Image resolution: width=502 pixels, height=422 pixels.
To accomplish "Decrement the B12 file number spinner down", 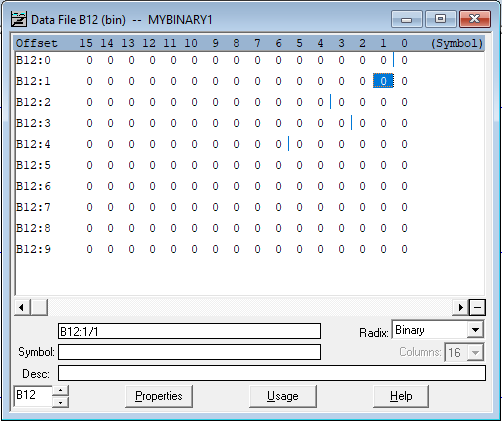I will click(60, 402).
